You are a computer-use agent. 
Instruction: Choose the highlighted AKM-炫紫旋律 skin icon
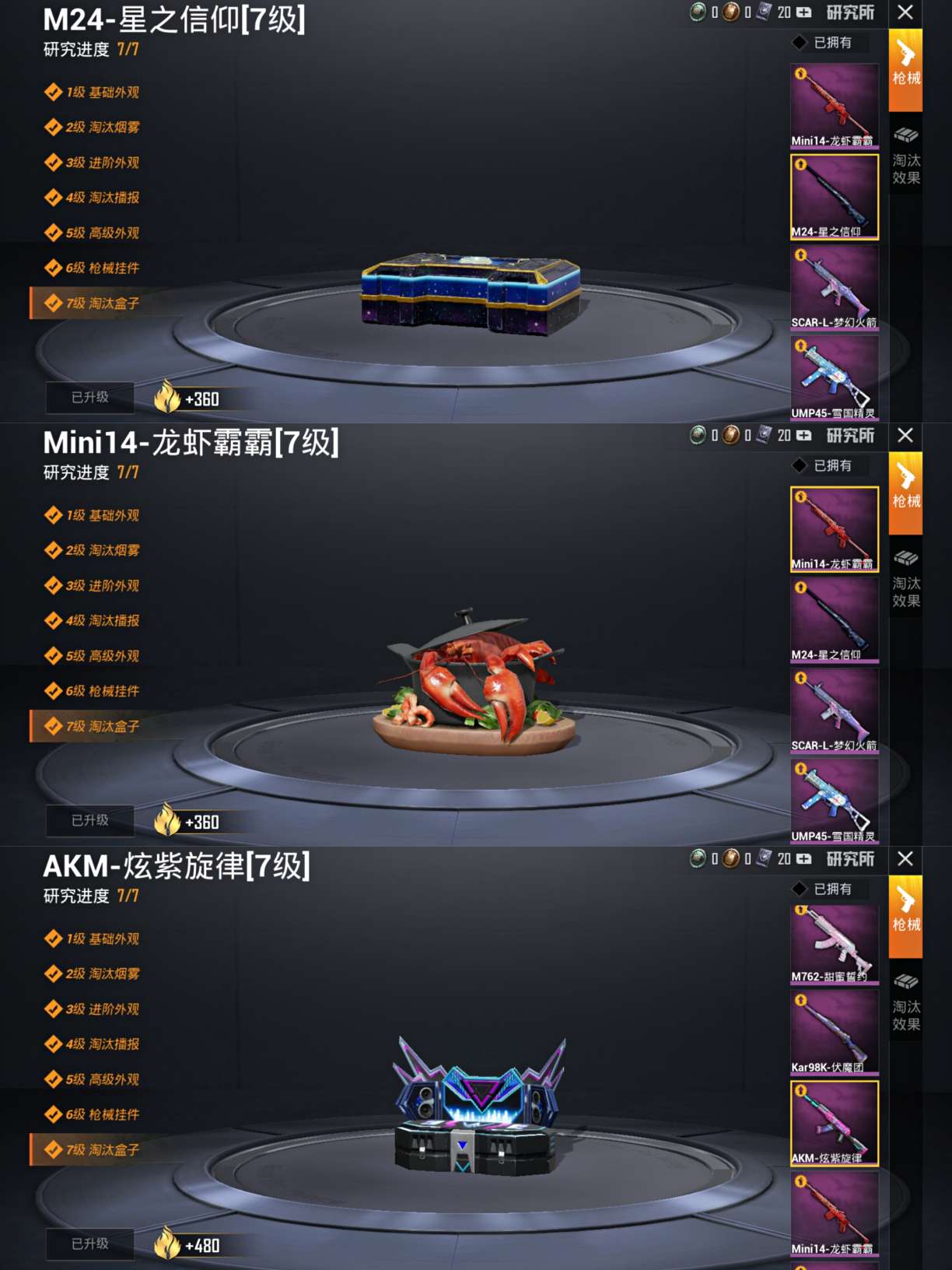point(835,1123)
